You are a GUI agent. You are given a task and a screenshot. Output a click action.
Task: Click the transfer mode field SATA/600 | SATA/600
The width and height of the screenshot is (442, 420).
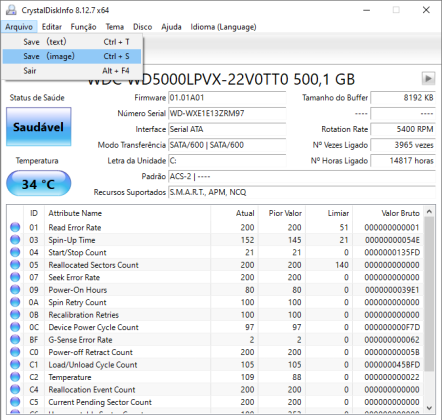point(227,145)
